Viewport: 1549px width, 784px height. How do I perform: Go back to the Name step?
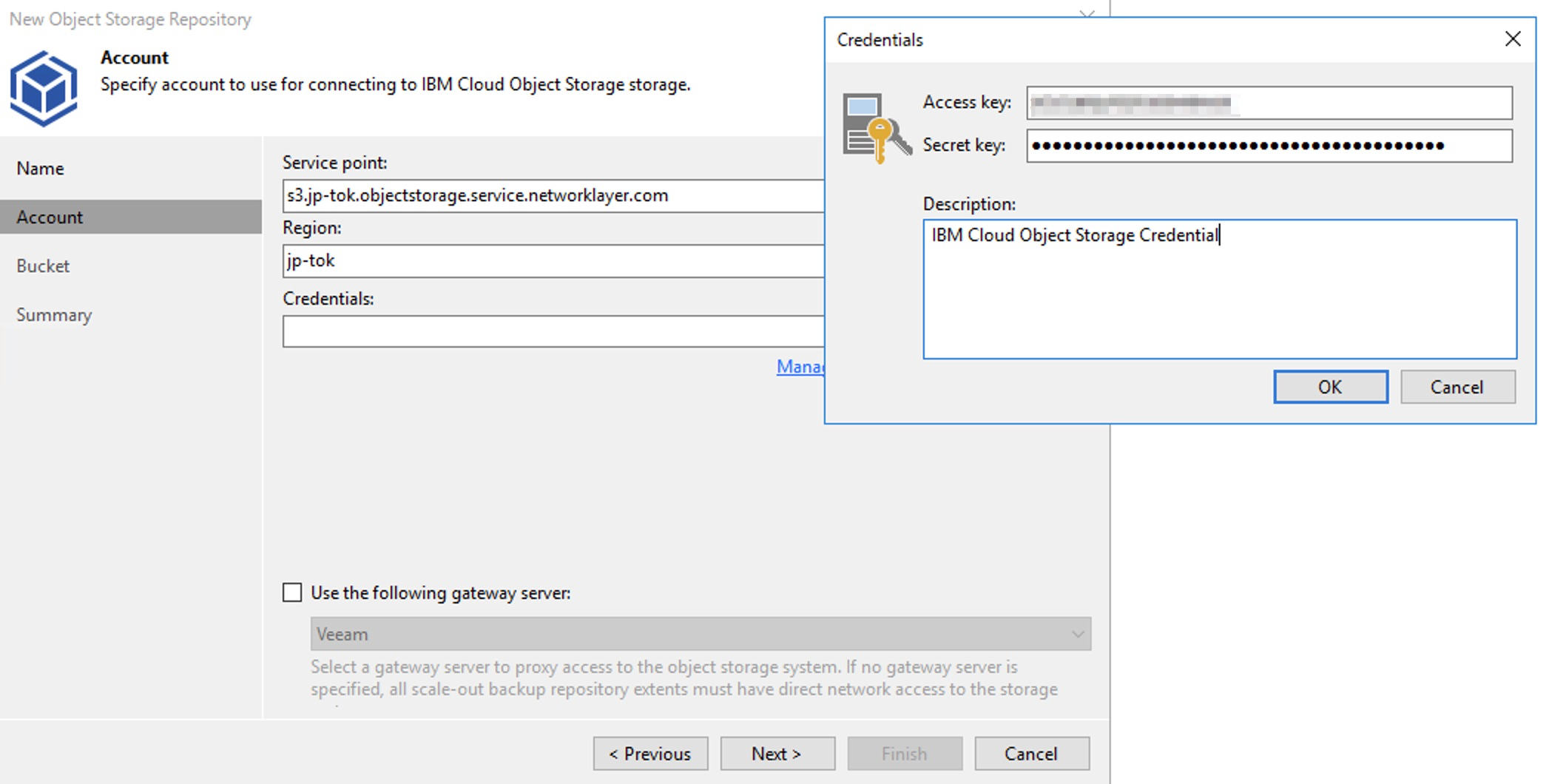click(39, 168)
